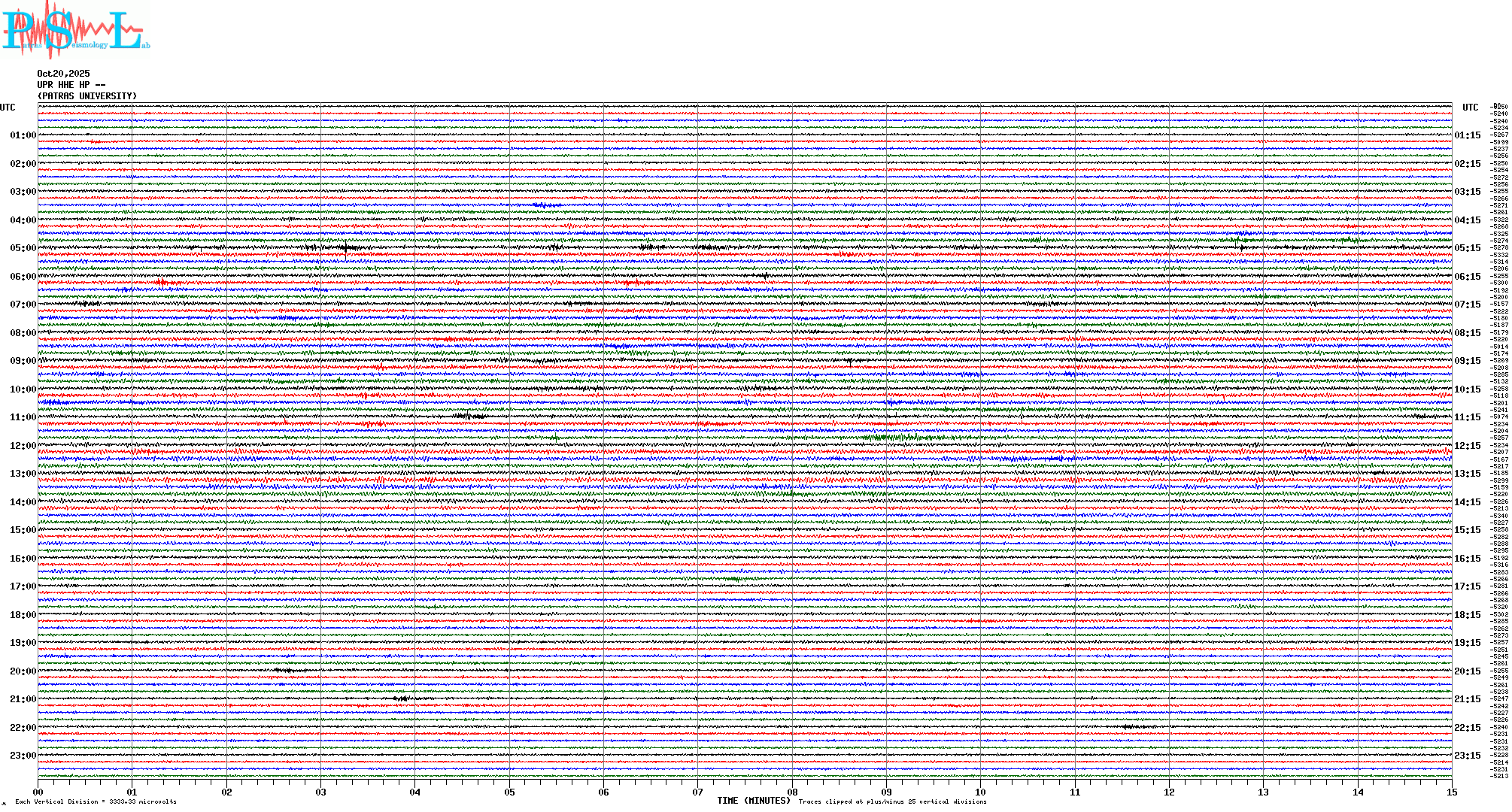Click the PSL Patras Seismology Lab logo
1512x812 pixels.
[74, 30]
